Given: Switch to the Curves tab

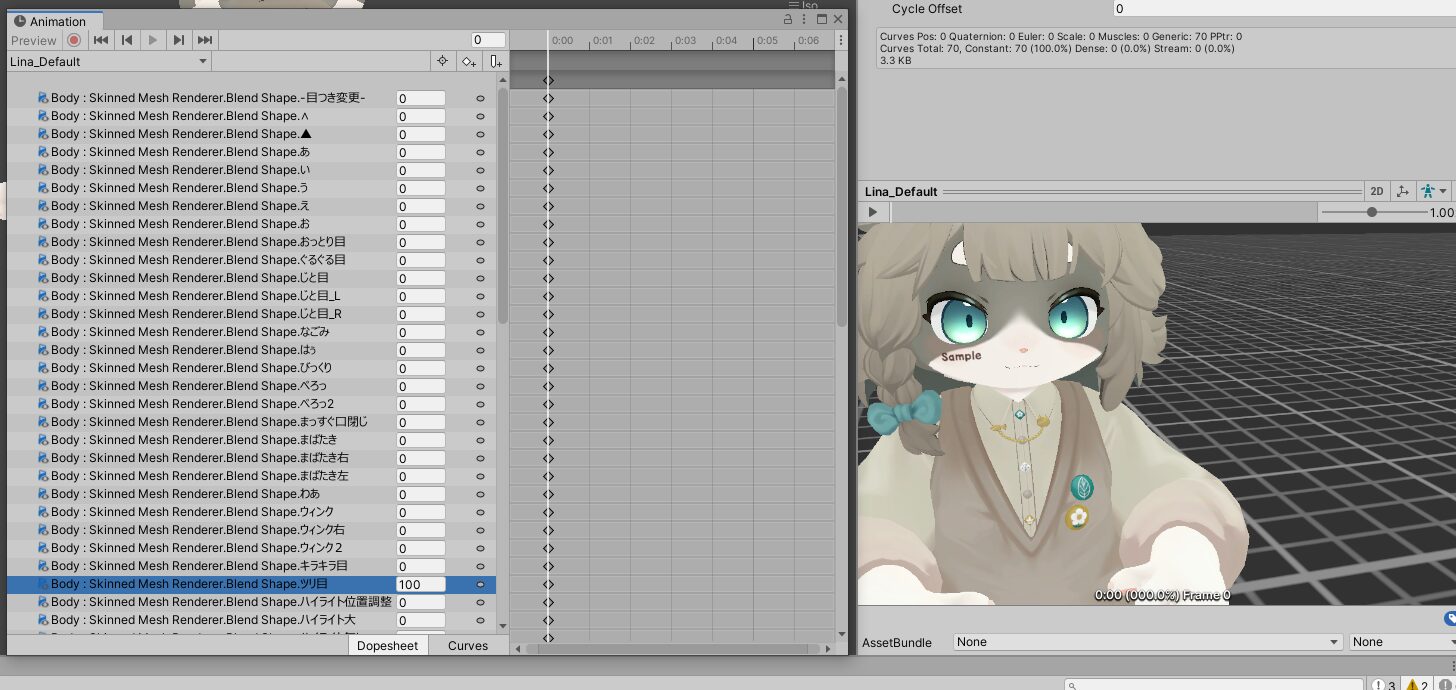Looking at the screenshot, I should pyautogui.click(x=467, y=645).
